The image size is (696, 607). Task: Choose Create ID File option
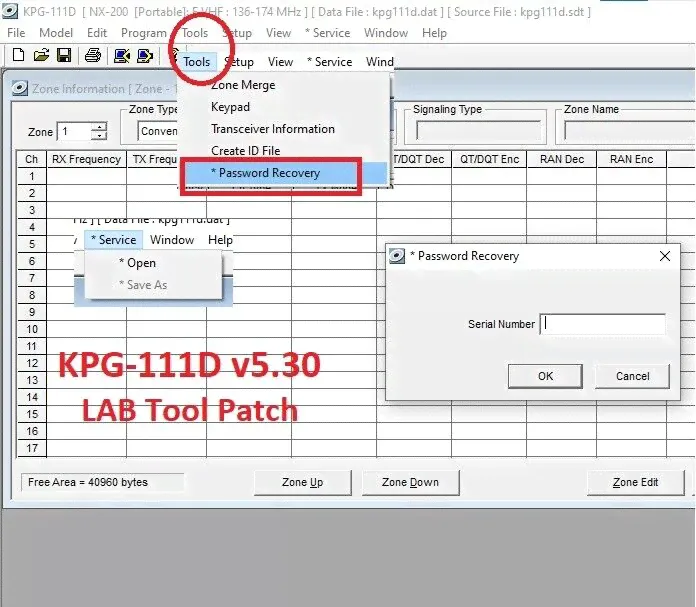[245, 151]
